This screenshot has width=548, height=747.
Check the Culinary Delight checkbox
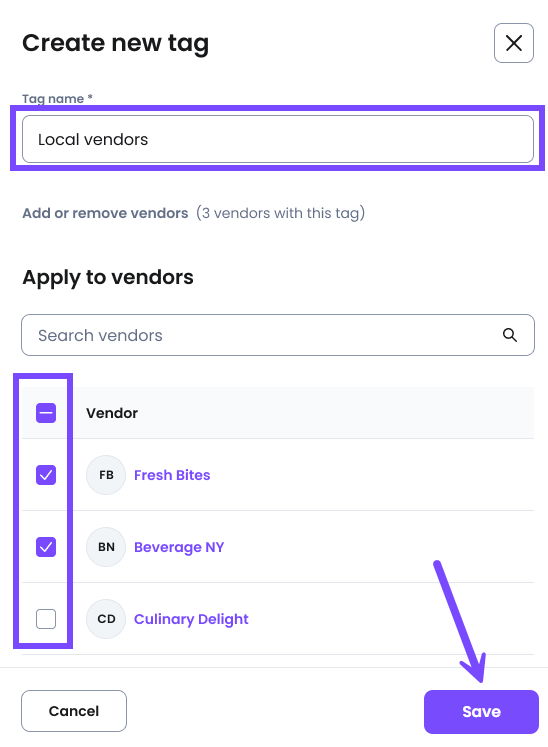tap(46, 619)
